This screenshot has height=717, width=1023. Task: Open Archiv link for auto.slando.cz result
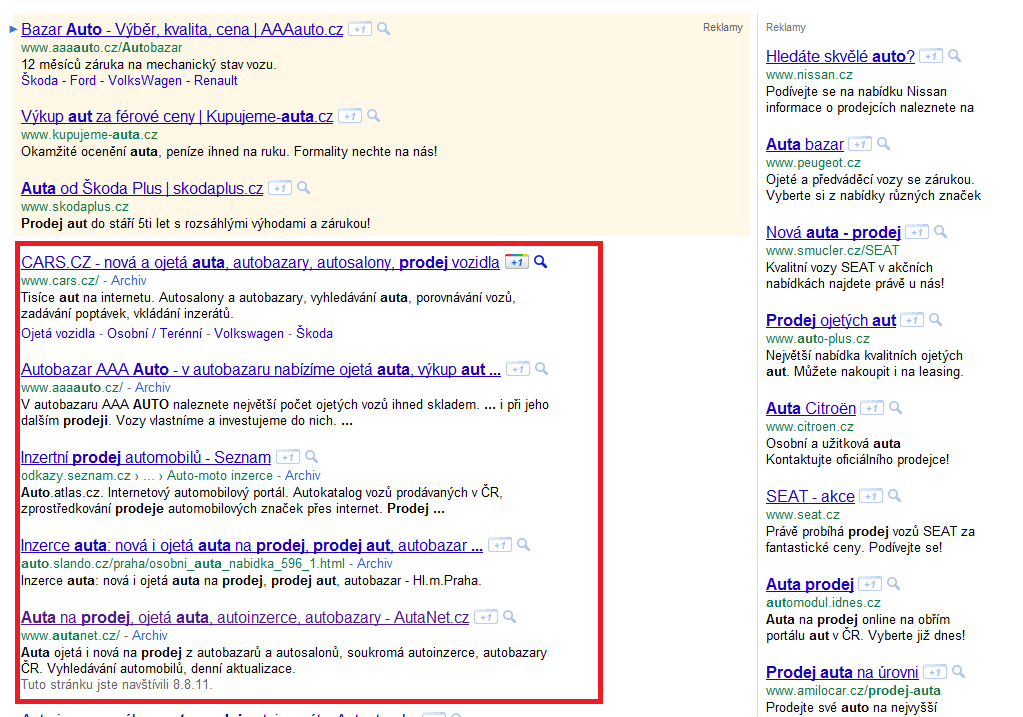pos(375,564)
